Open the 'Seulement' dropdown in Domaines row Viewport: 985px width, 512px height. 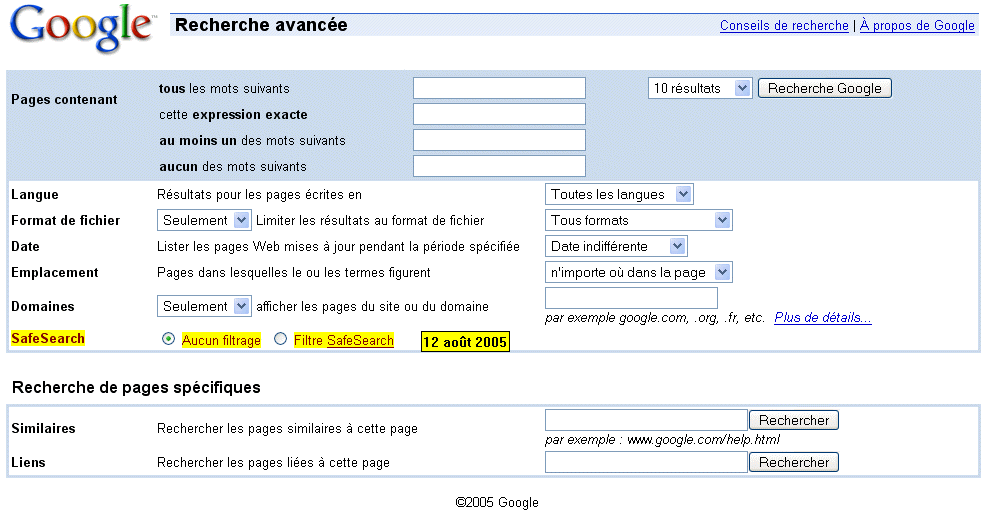click(x=204, y=306)
